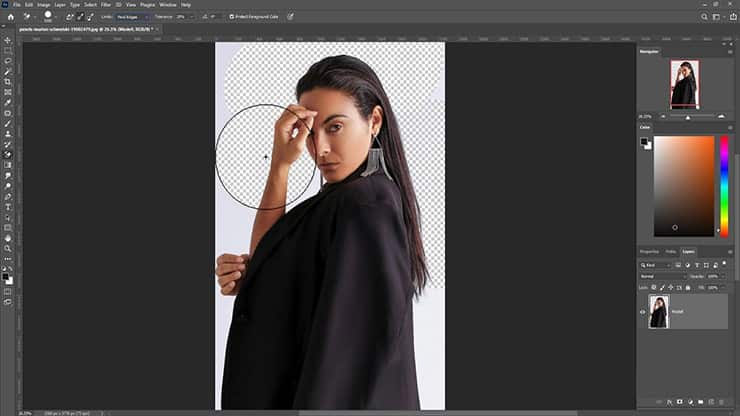Screen dimensions: 740x416
Task: Select the Eyedropper tool
Action: pyautogui.click(x=7, y=102)
